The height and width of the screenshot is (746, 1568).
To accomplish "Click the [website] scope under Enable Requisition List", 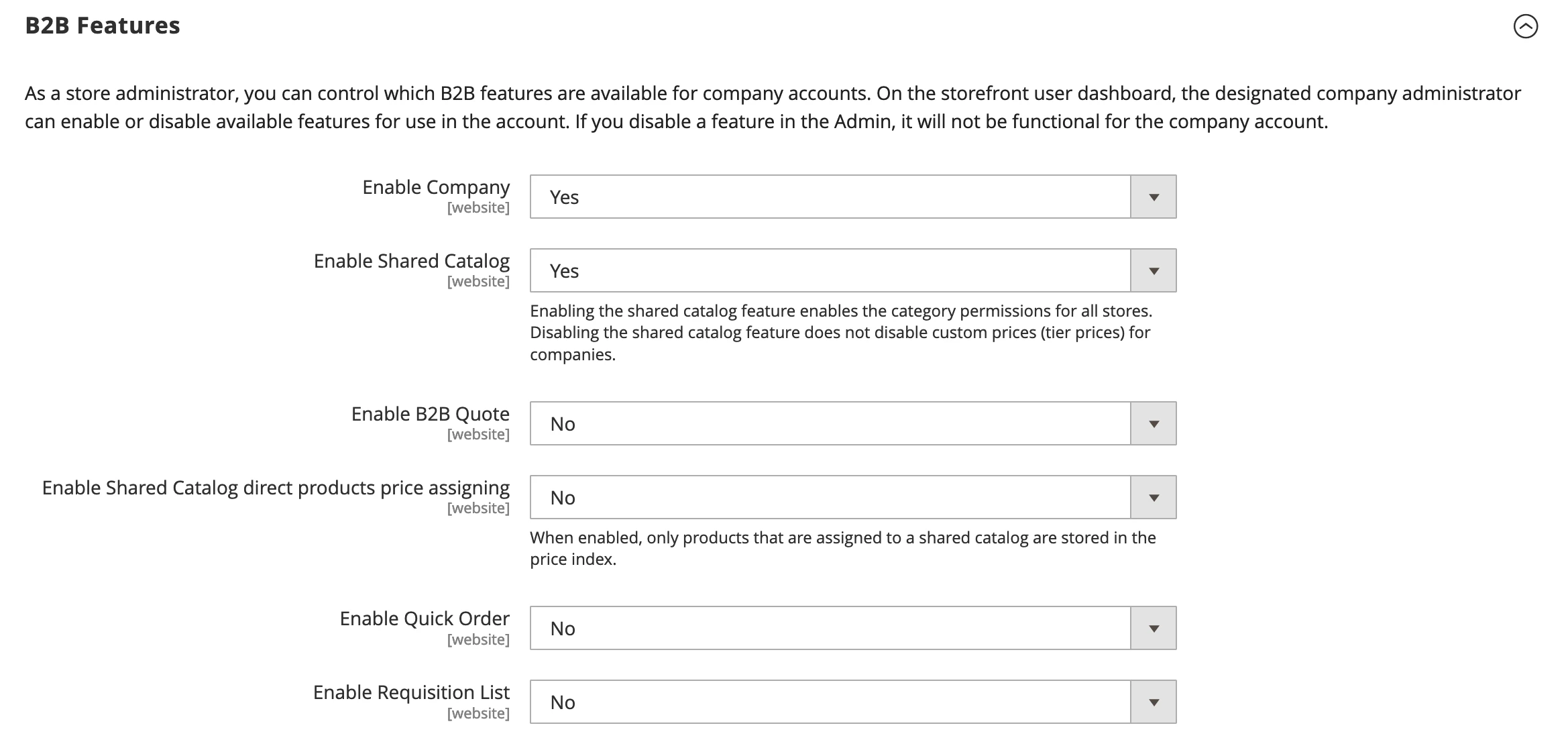I will pyautogui.click(x=478, y=713).
